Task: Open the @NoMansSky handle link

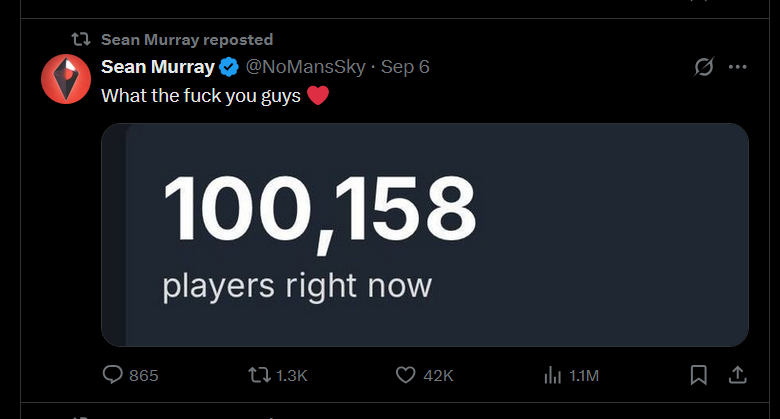Action: [x=305, y=68]
